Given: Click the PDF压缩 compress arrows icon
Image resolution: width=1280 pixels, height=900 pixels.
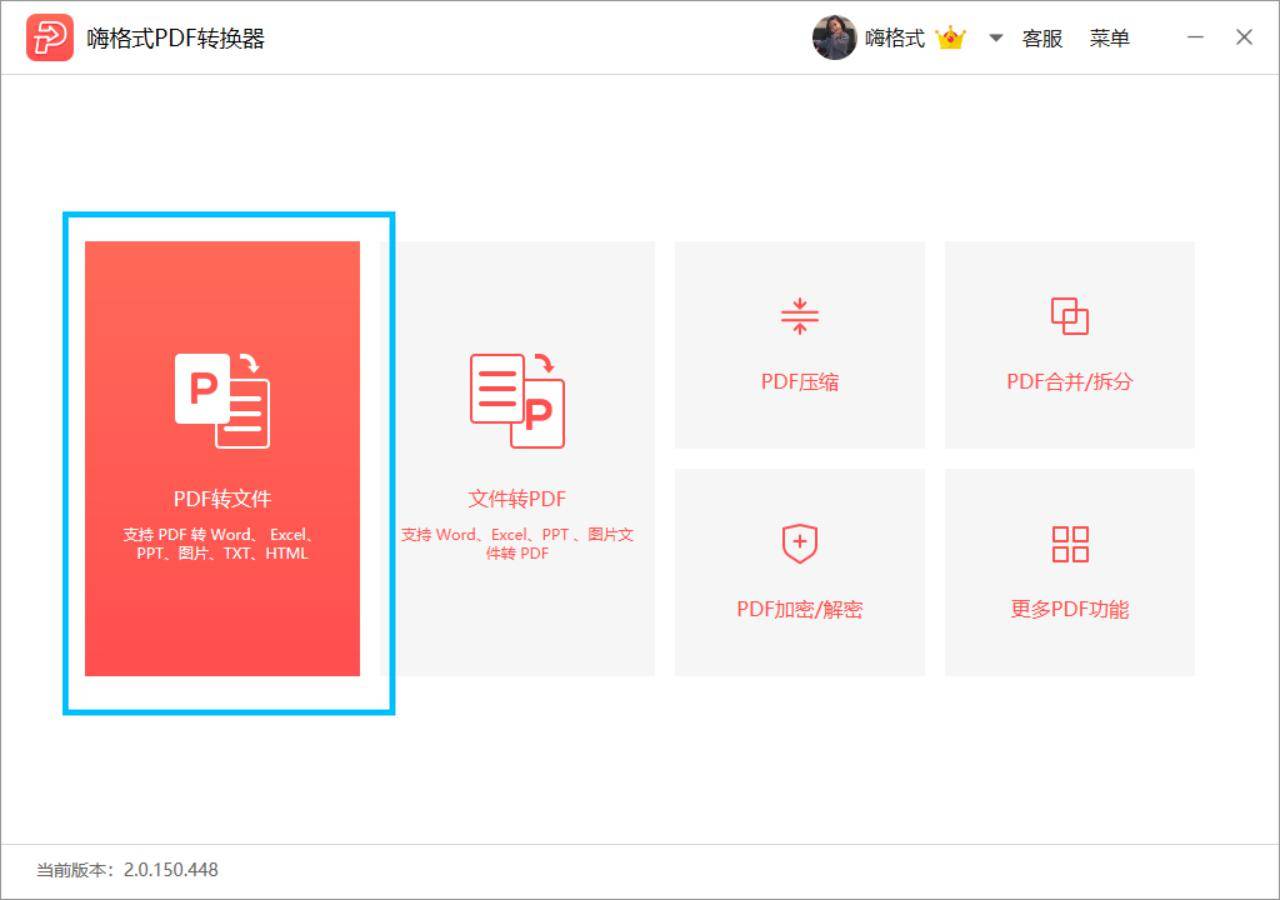Looking at the screenshot, I should pyautogui.click(x=799, y=316).
